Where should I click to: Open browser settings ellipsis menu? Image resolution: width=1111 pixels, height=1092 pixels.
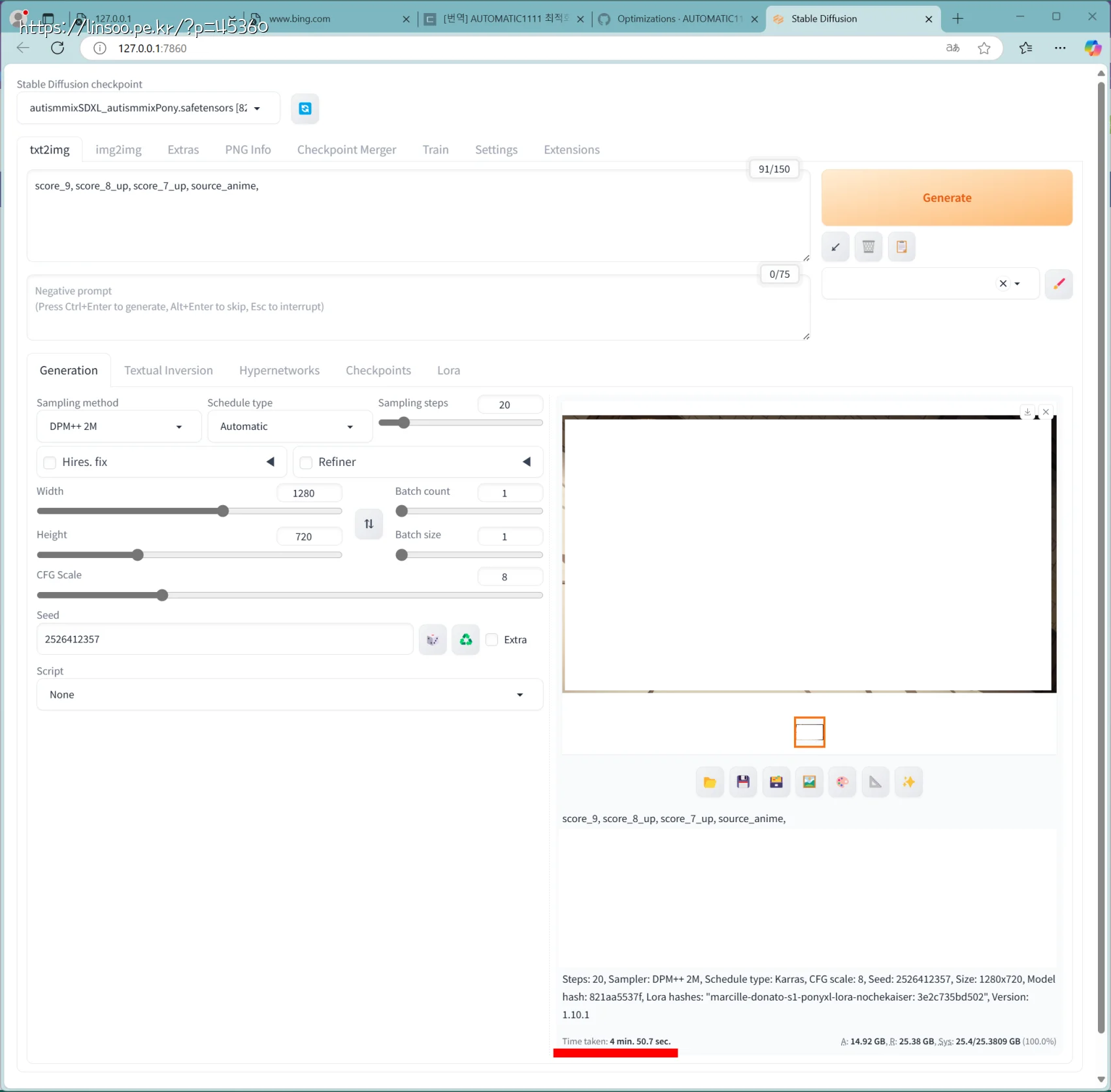[1060, 48]
